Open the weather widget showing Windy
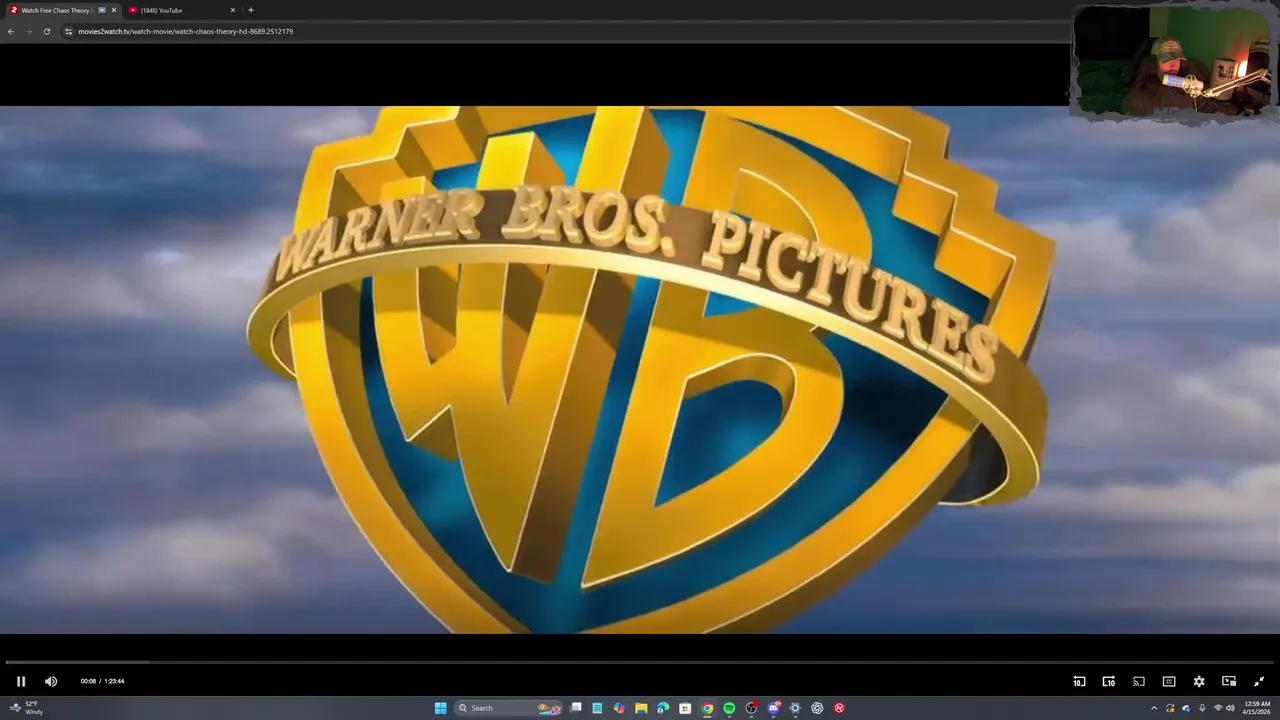This screenshot has height=720, width=1280. pyautogui.click(x=27, y=708)
